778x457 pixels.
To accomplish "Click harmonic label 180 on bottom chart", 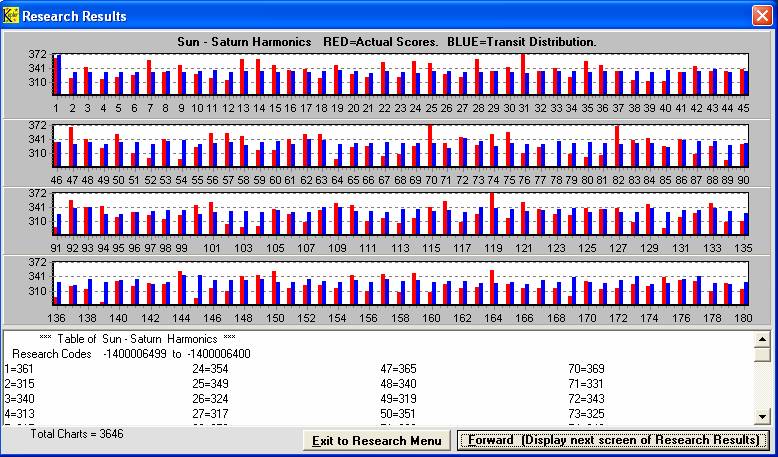I will 743,318.
